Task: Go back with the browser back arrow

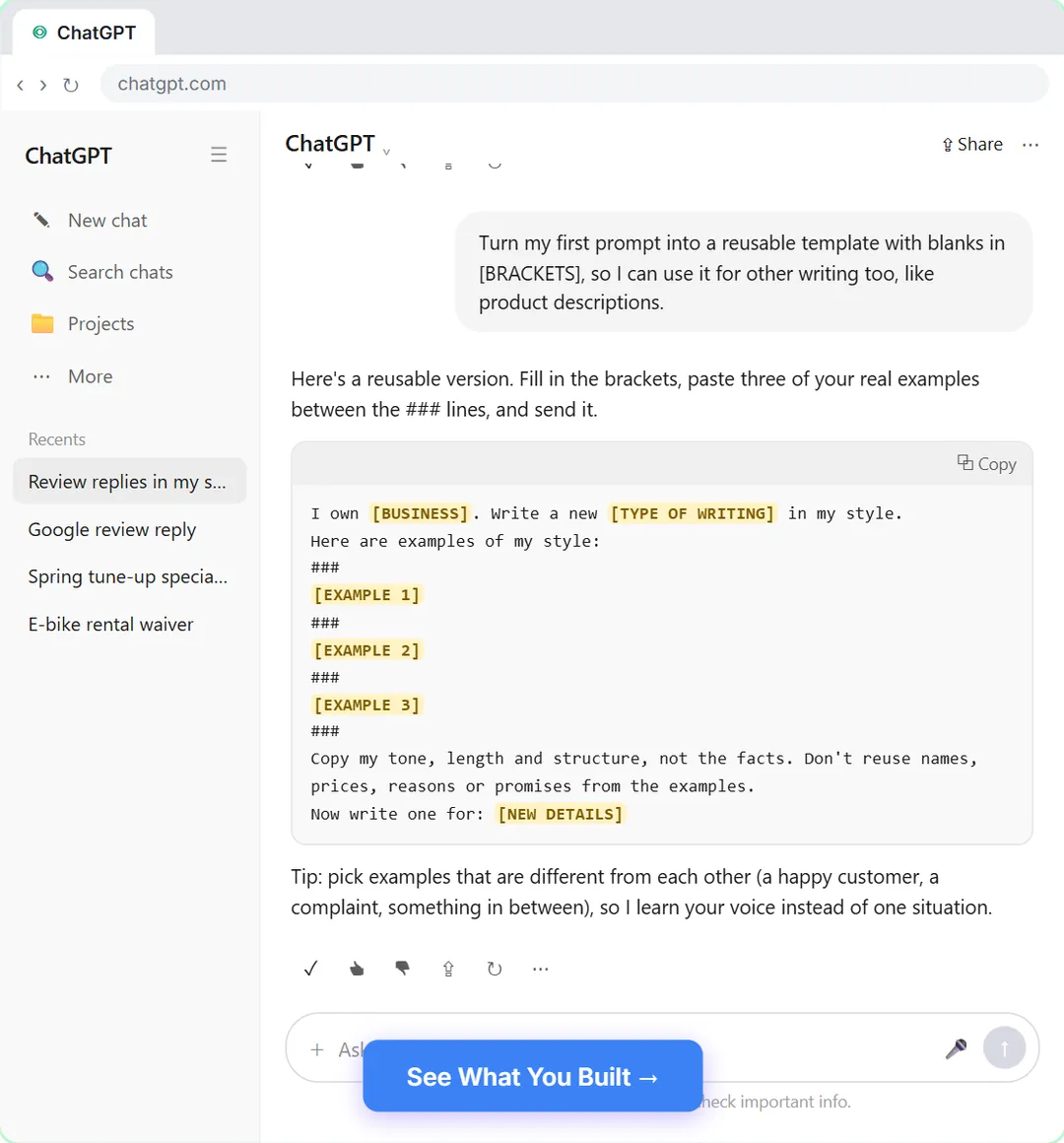Action: coord(21,85)
